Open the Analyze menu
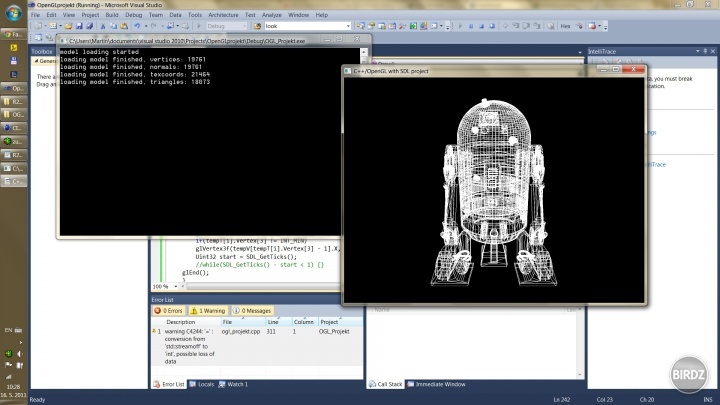The height and width of the screenshot is (405, 720). click(x=271, y=15)
